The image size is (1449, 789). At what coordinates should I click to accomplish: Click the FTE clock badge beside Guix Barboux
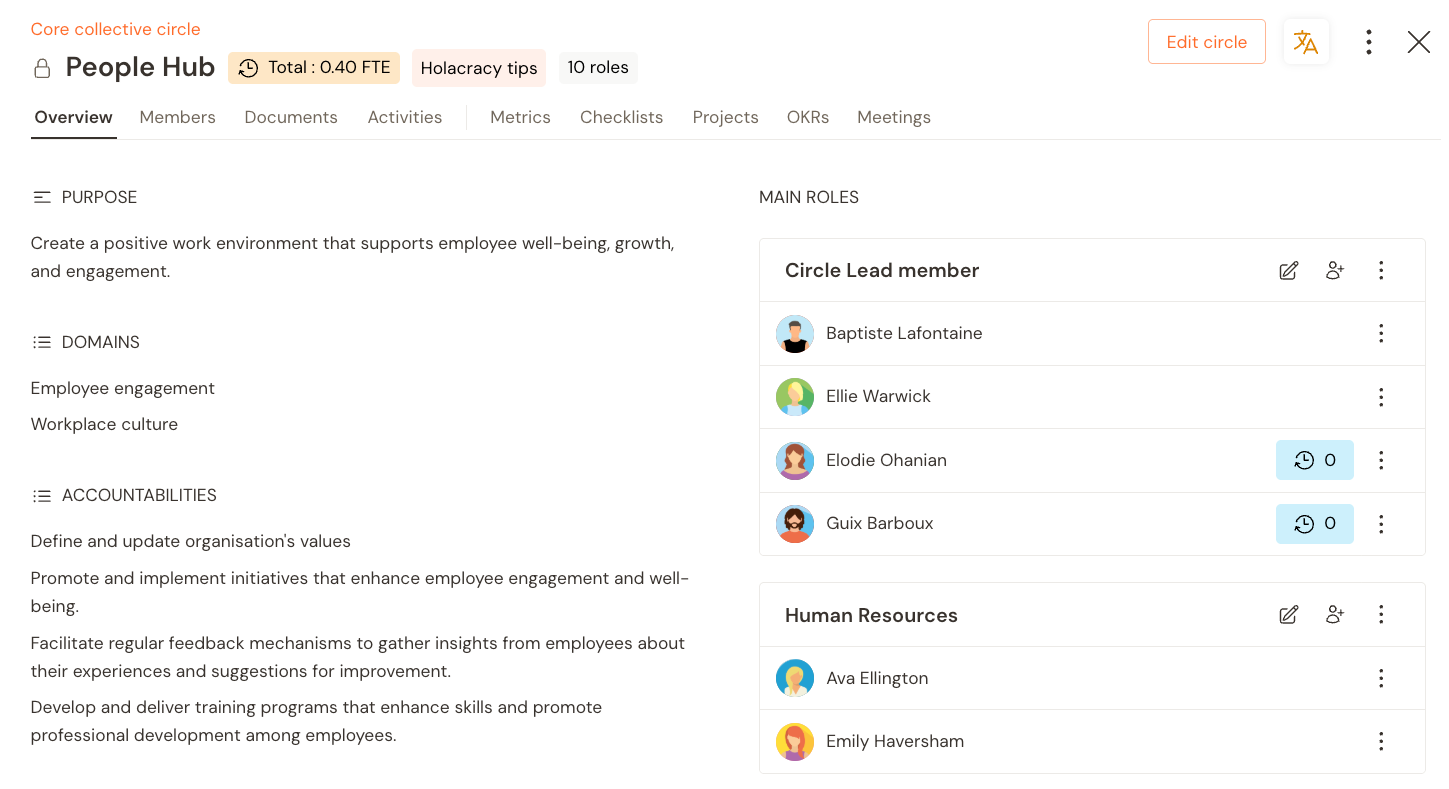(1314, 523)
